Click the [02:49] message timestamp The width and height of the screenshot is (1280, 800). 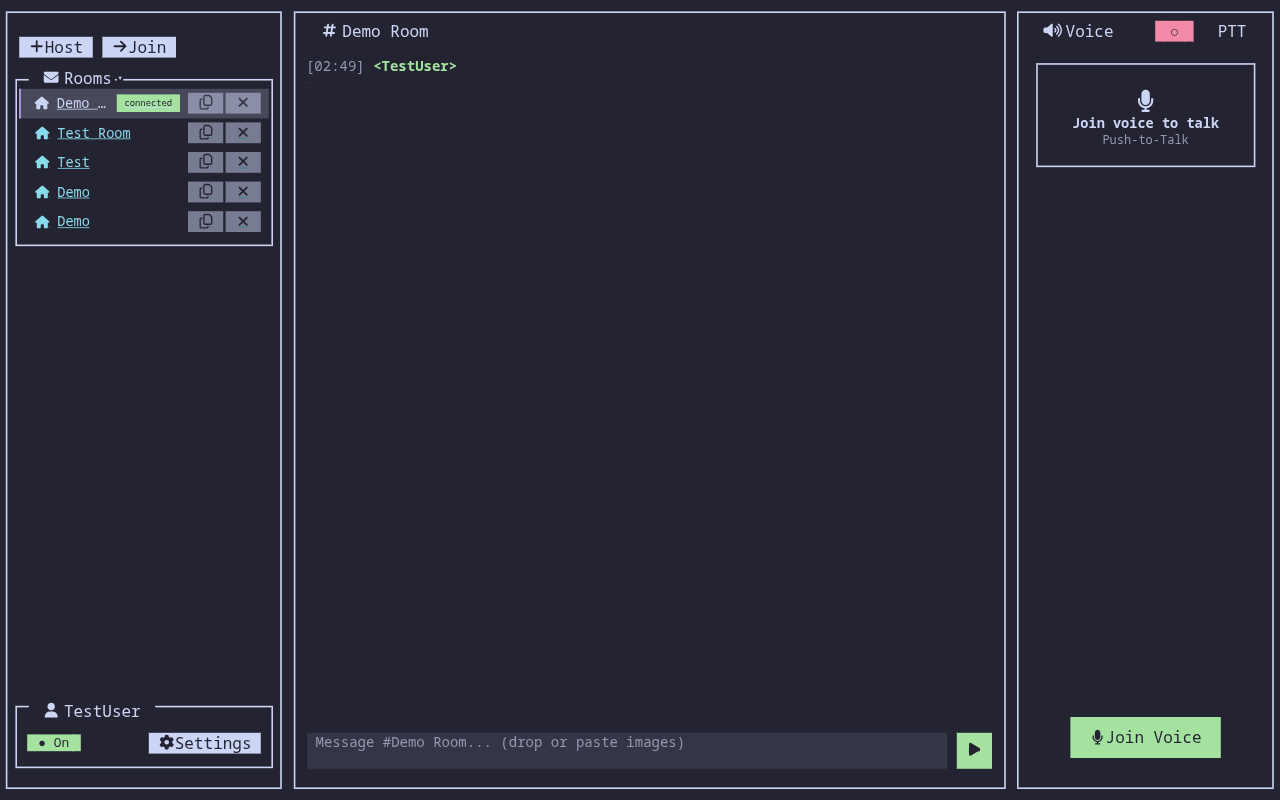tap(335, 66)
